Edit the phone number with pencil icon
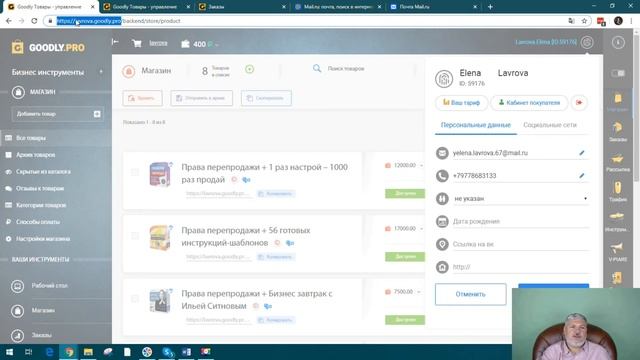 pos(582,176)
